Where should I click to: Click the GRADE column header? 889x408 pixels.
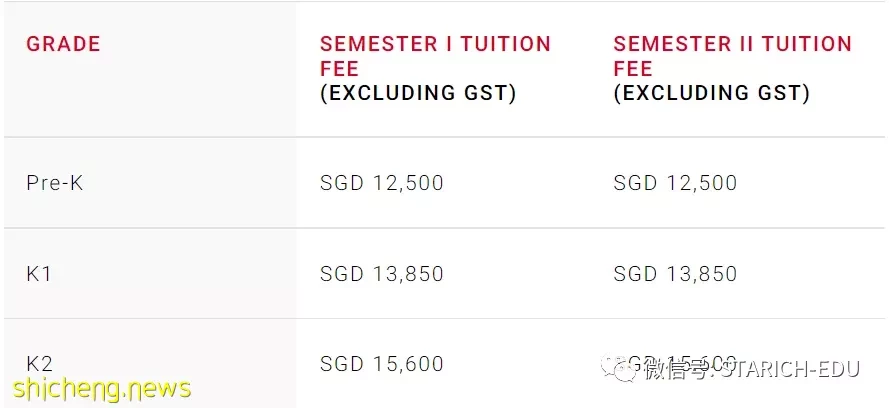coord(63,44)
